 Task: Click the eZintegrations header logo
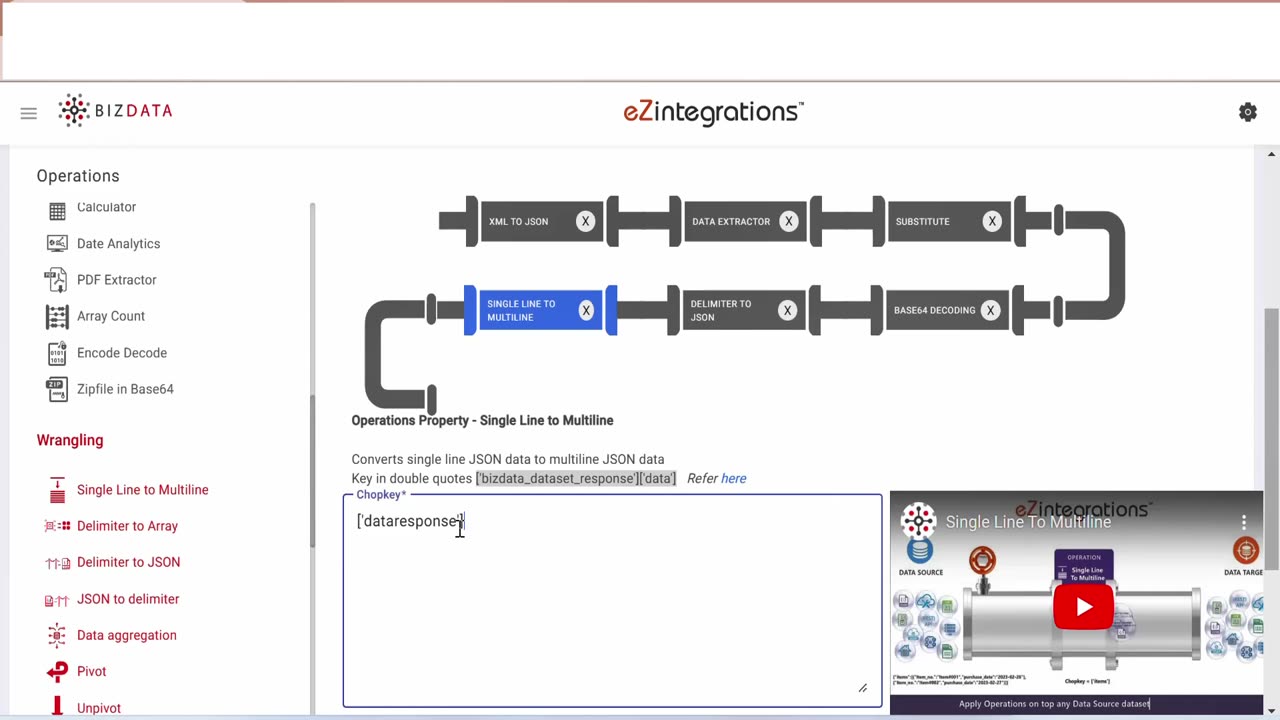(x=713, y=112)
